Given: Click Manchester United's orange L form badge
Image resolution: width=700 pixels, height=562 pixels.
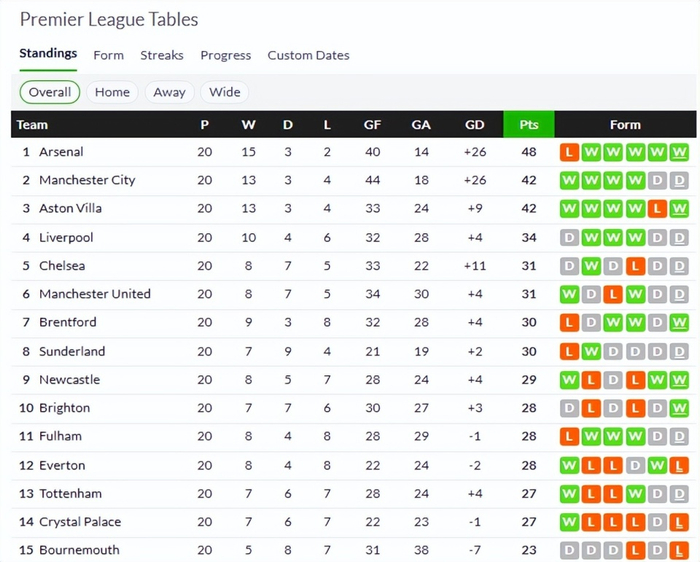Looking at the screenshot, I should pos(613,294).
